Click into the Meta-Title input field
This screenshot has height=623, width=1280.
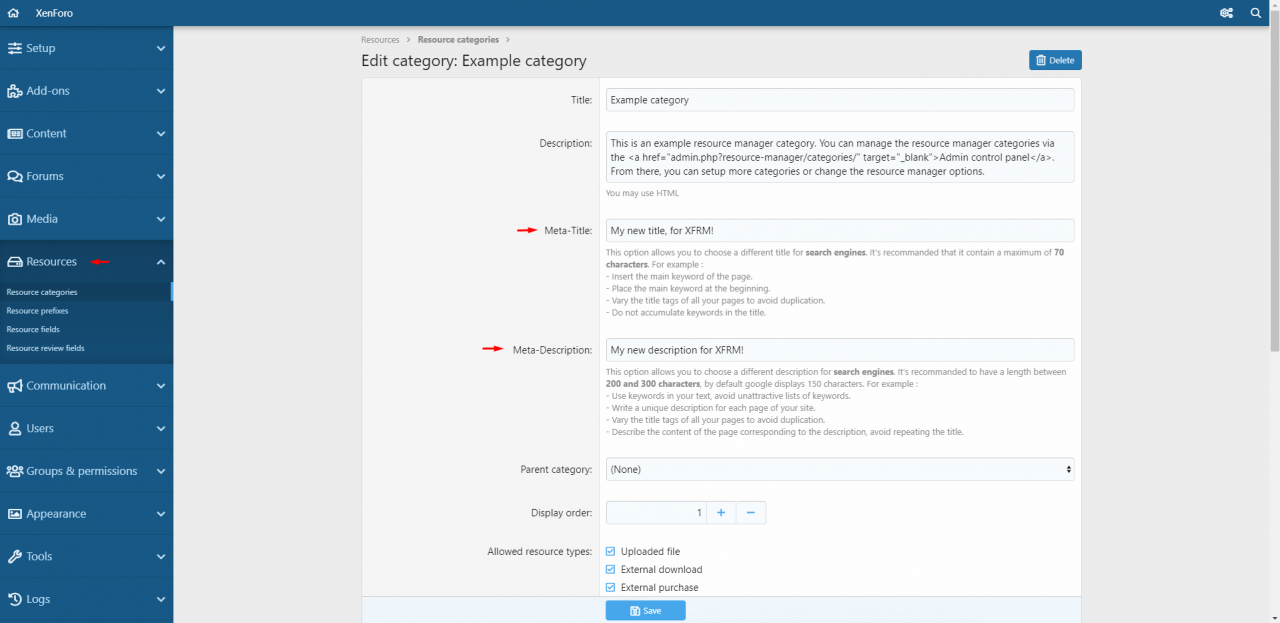pyautogui.click(x=840, y=230)
